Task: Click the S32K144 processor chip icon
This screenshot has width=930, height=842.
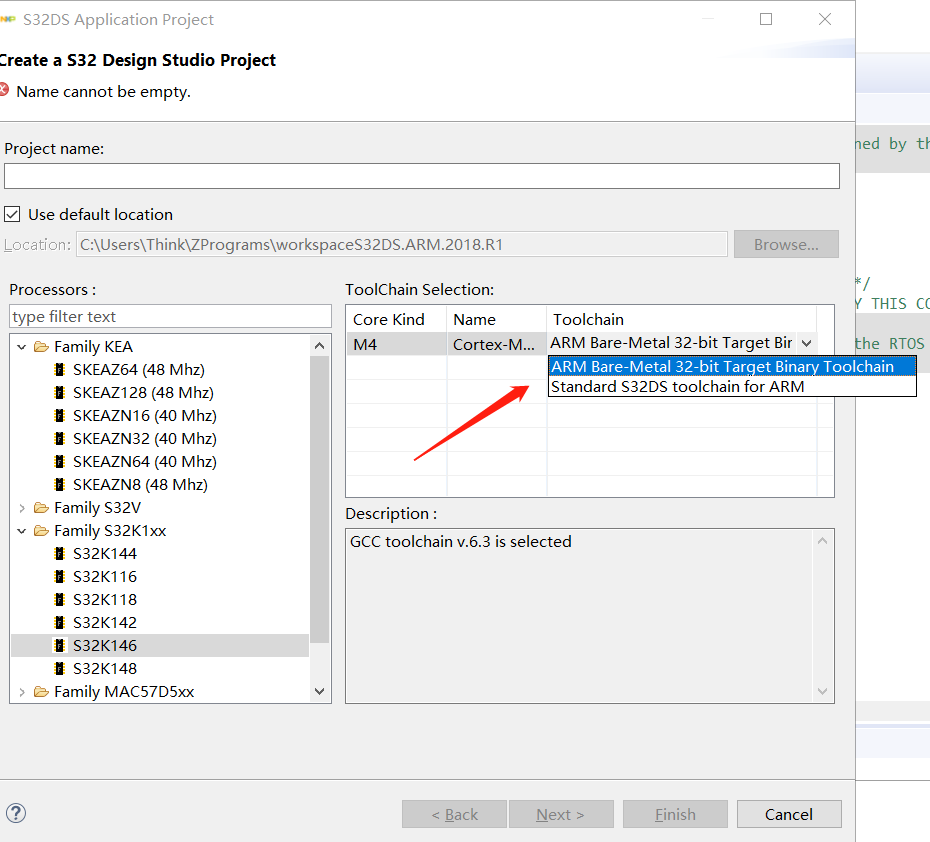Action: tap(60, 554)
